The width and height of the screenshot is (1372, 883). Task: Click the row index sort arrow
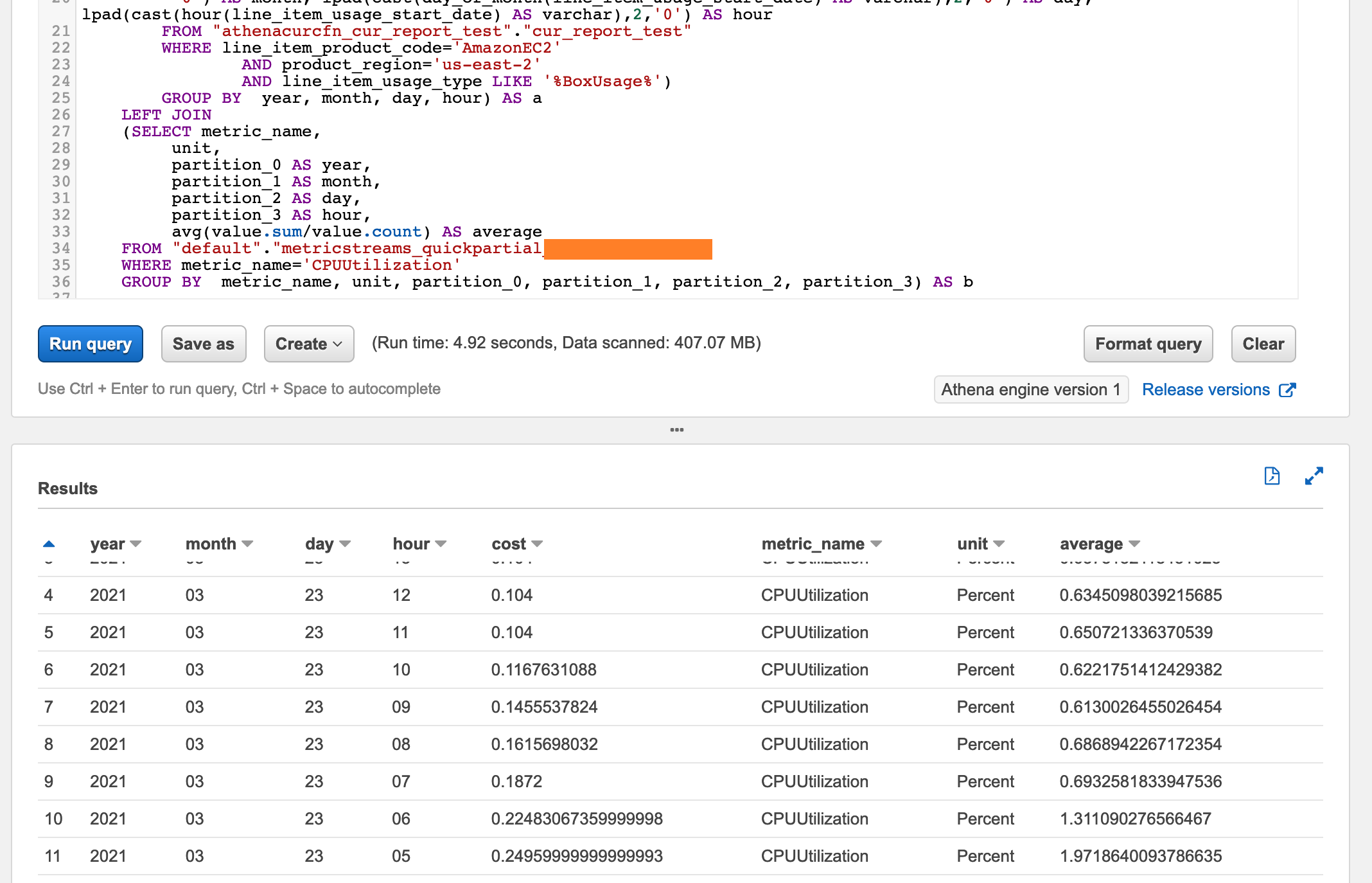[x=49, y=544]
